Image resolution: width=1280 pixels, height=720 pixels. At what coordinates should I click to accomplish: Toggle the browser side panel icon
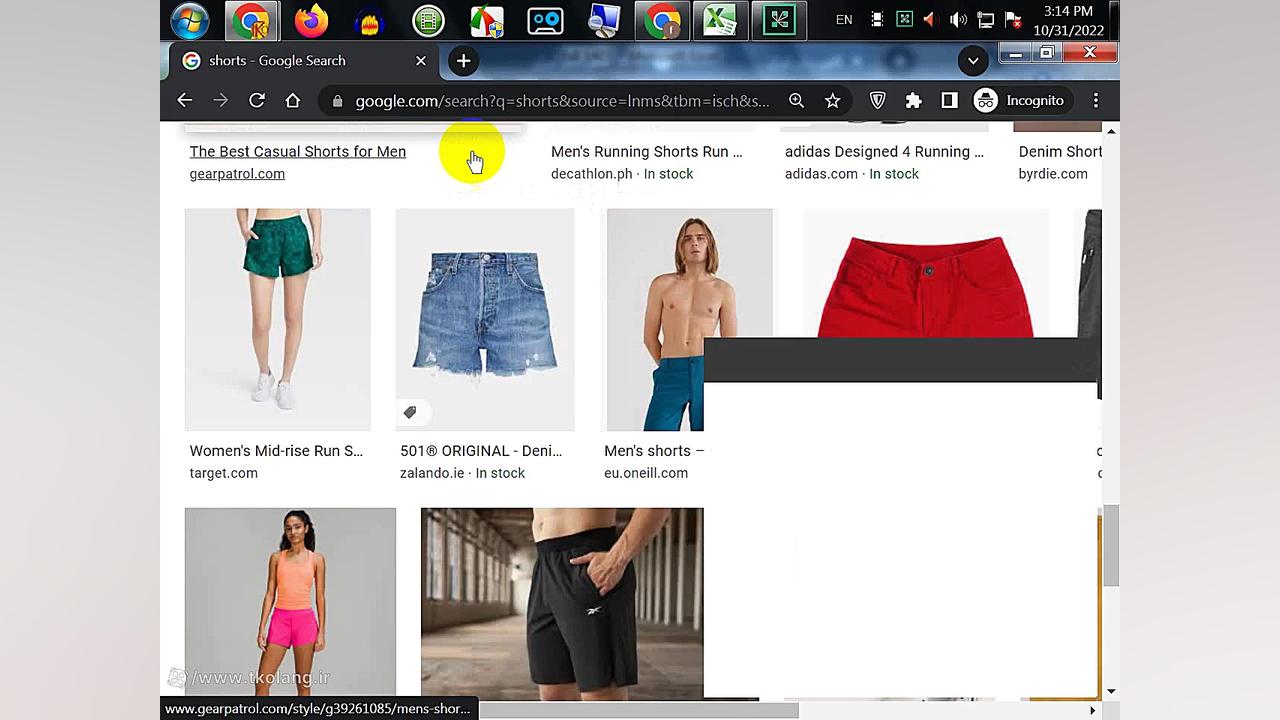coord(949,100)
